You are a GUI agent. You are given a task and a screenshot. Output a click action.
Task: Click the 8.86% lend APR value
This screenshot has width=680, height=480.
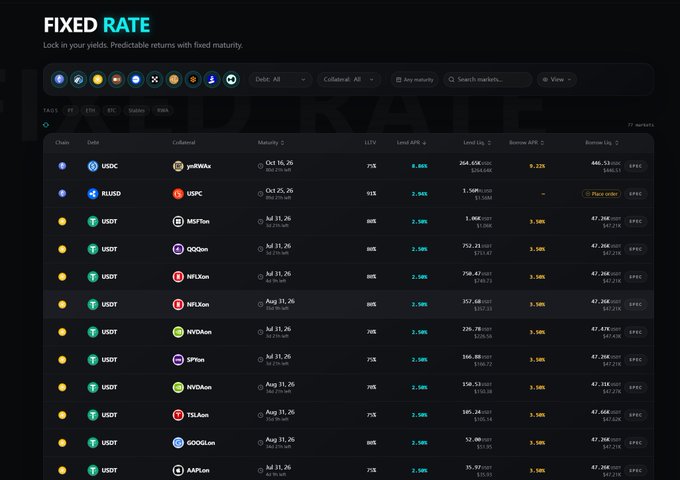(x=419, y=166)
